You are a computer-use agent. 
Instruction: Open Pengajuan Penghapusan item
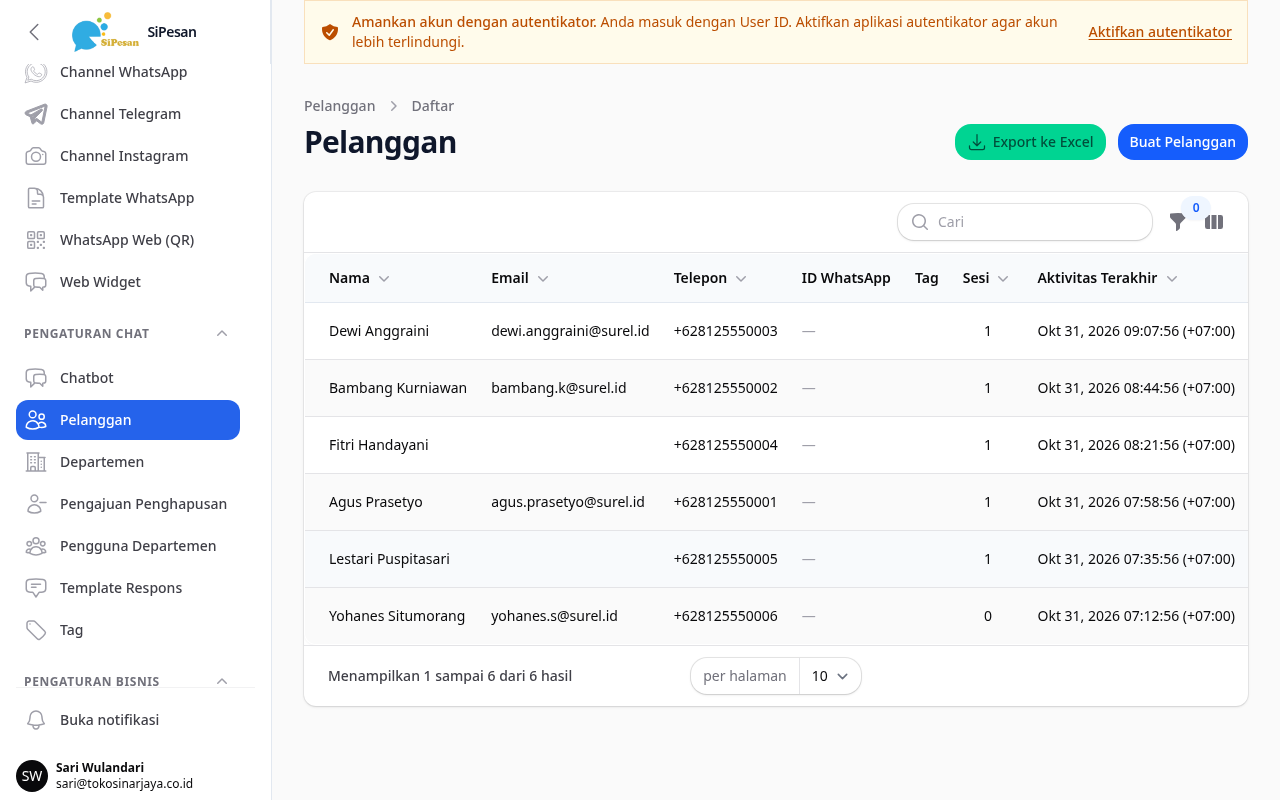128,504
